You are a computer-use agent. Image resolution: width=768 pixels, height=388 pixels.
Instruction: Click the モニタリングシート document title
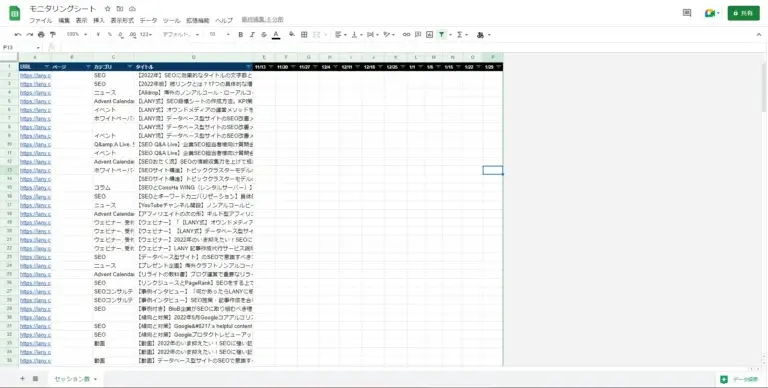point(63,9)
